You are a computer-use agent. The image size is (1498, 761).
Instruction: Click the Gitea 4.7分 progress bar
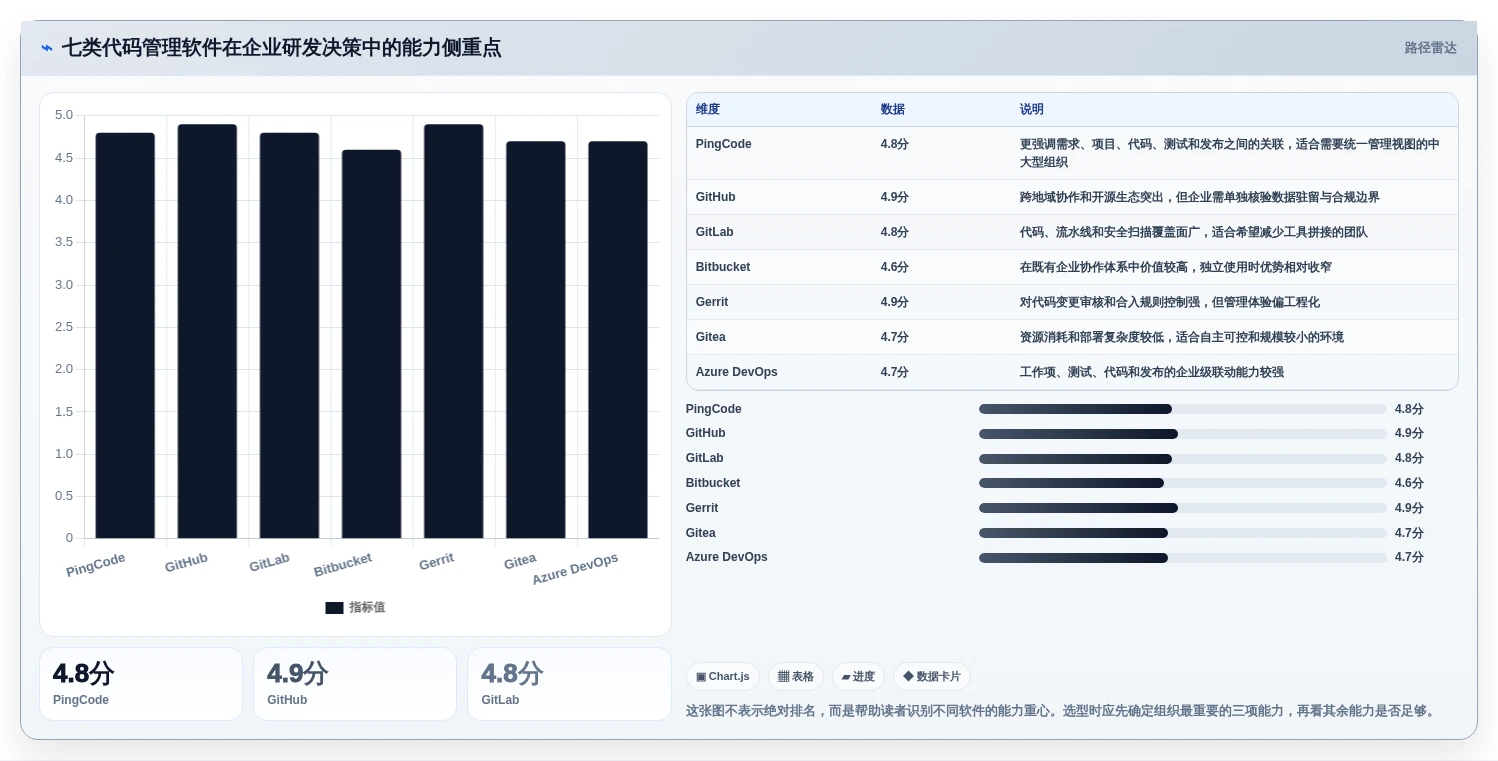(1183, 533)
